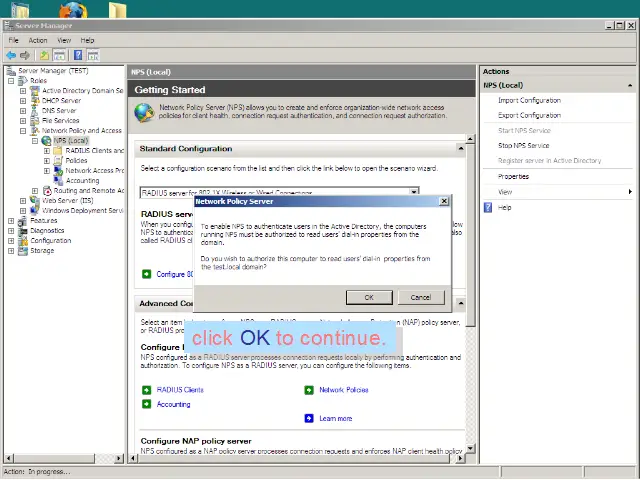Click Cancel in Network Policy Server dialog

click(x=421, y=298)
